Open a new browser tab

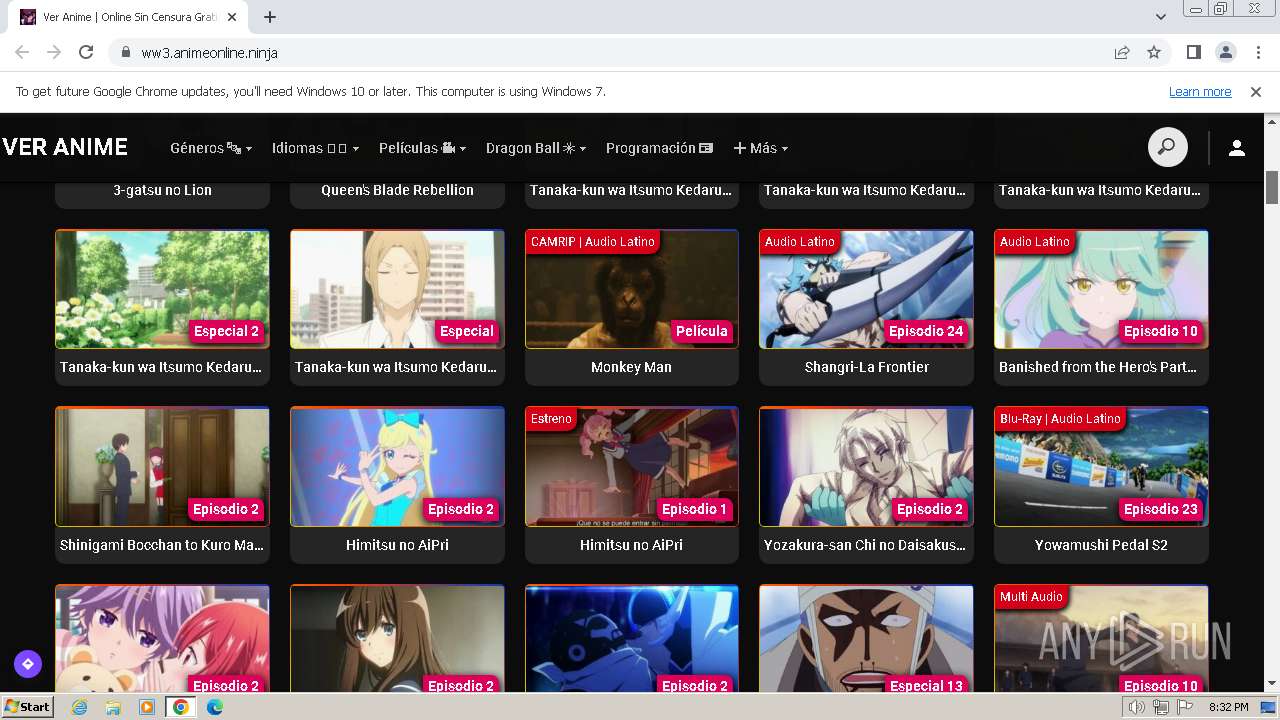point(270,17)
